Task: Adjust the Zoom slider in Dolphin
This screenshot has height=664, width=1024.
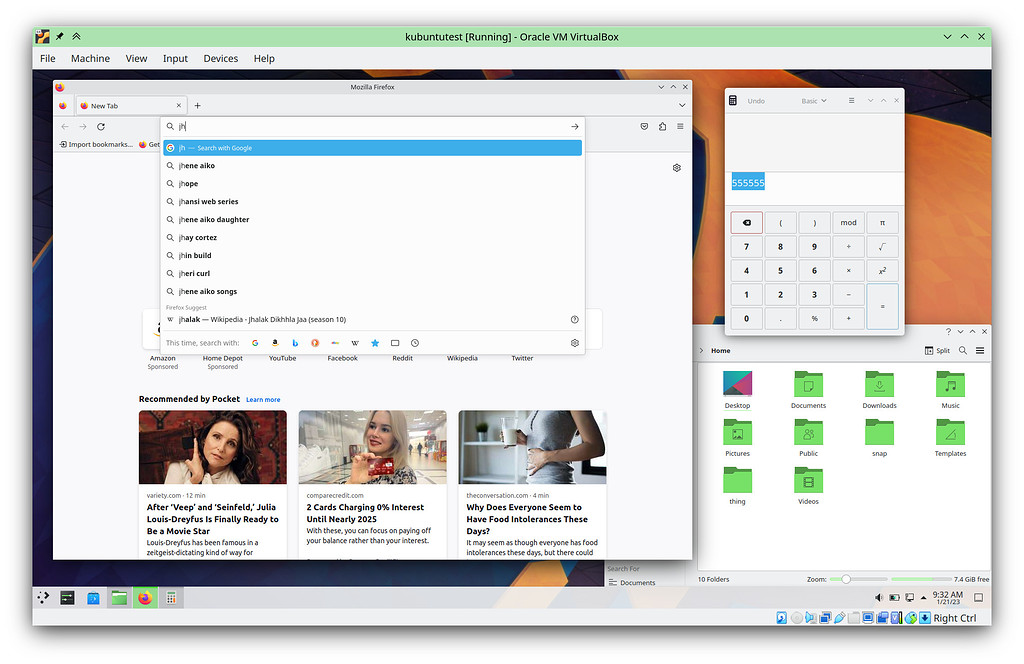Action: coord(848,579)
